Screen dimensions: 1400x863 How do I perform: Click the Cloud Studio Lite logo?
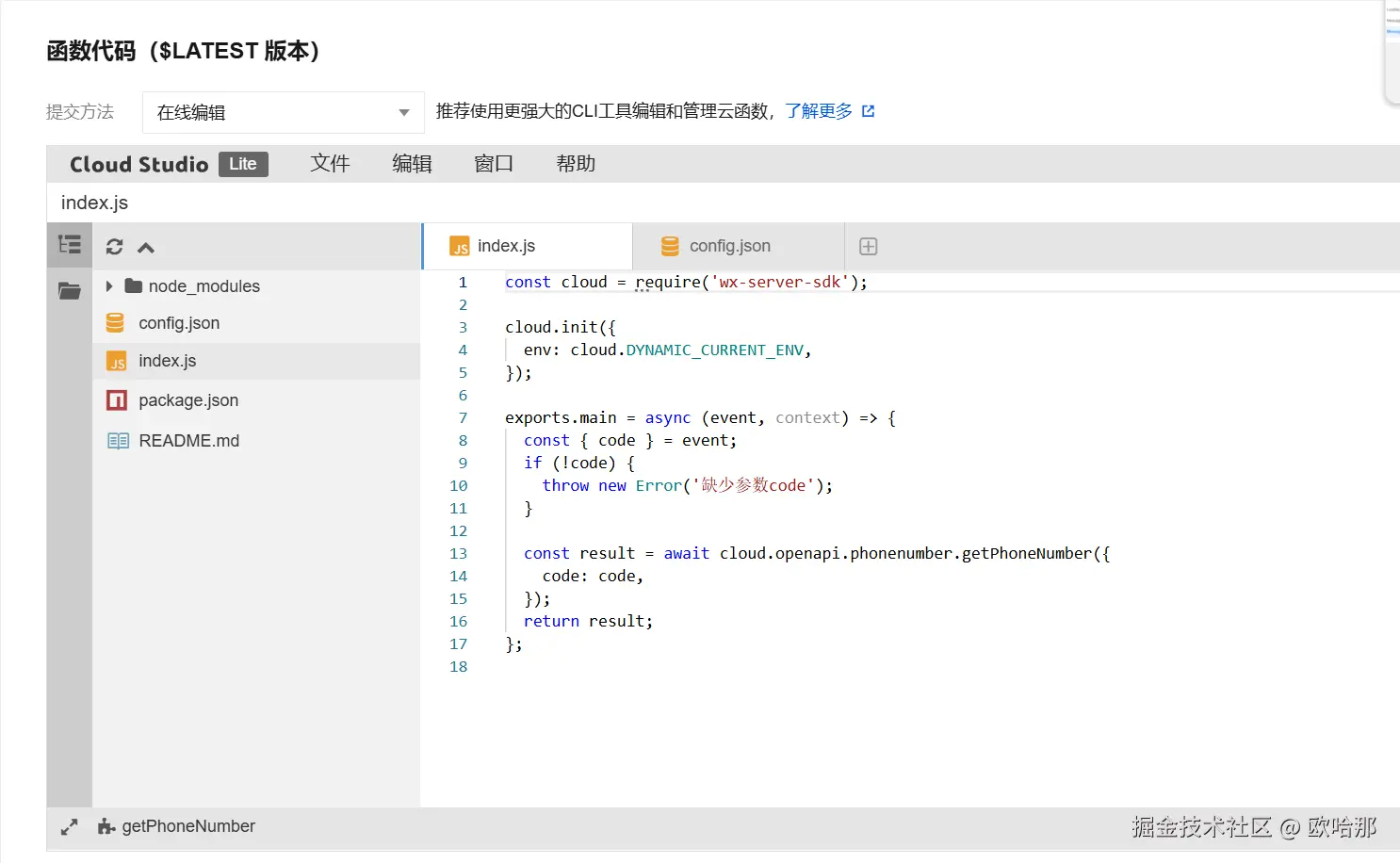click(x=169, y=164)
